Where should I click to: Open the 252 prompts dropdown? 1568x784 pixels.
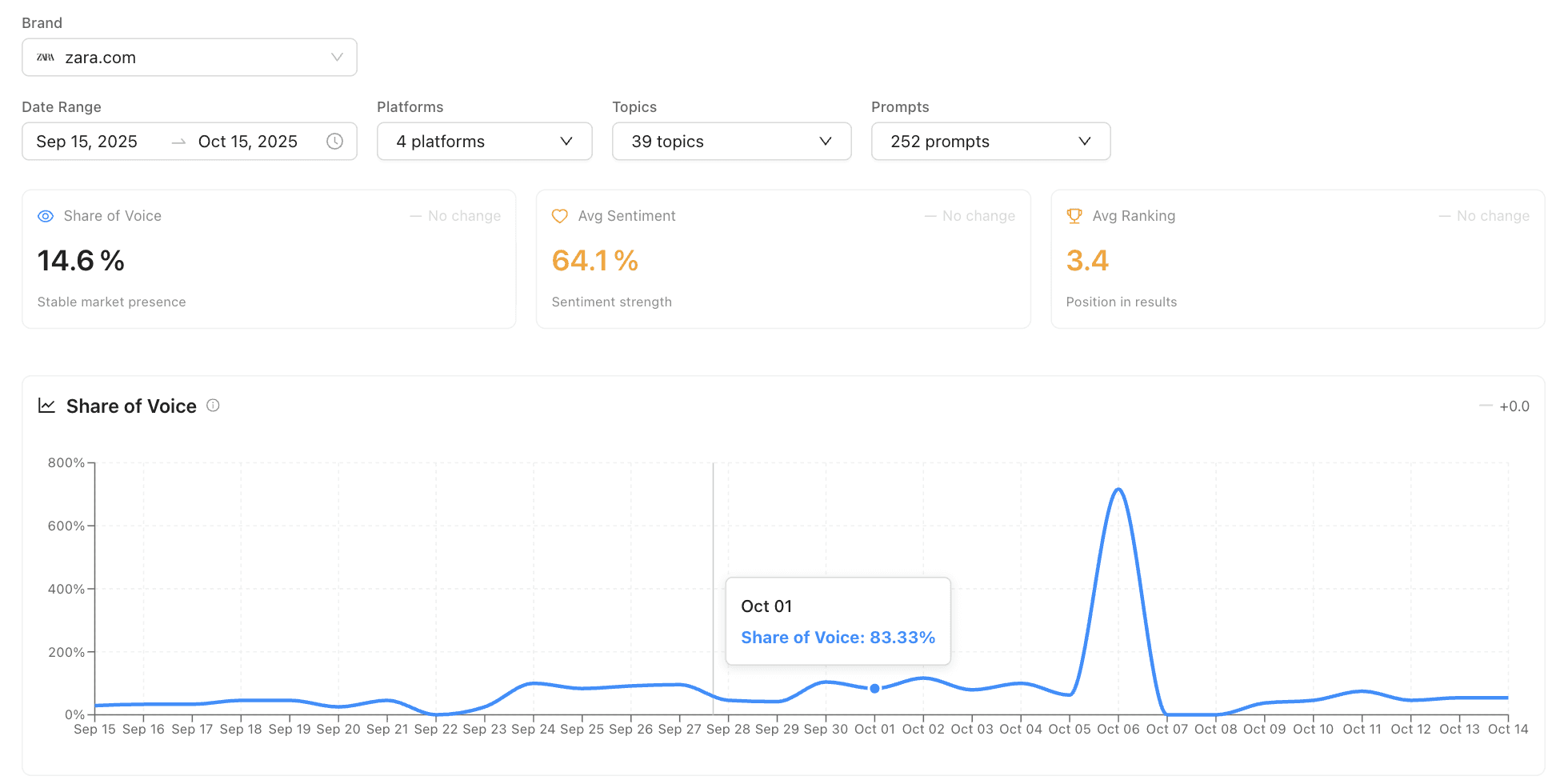[x=990, y=142]
